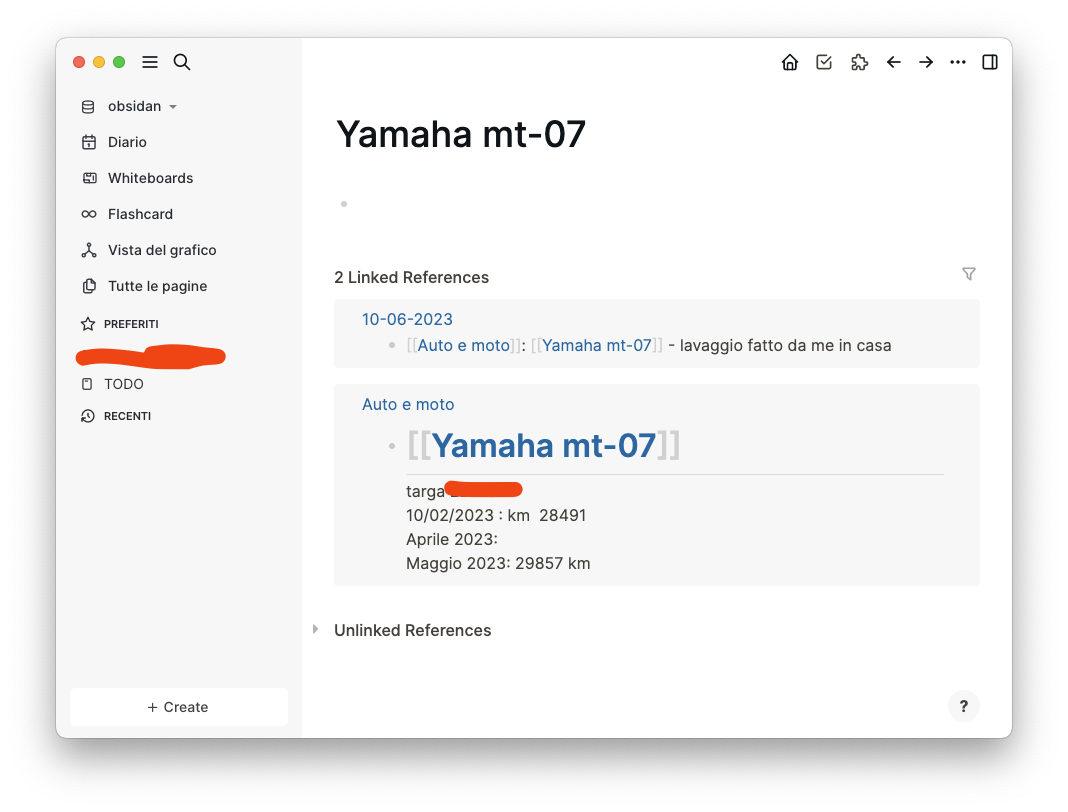Filter linked references with funnel icon

pos(969,274)
